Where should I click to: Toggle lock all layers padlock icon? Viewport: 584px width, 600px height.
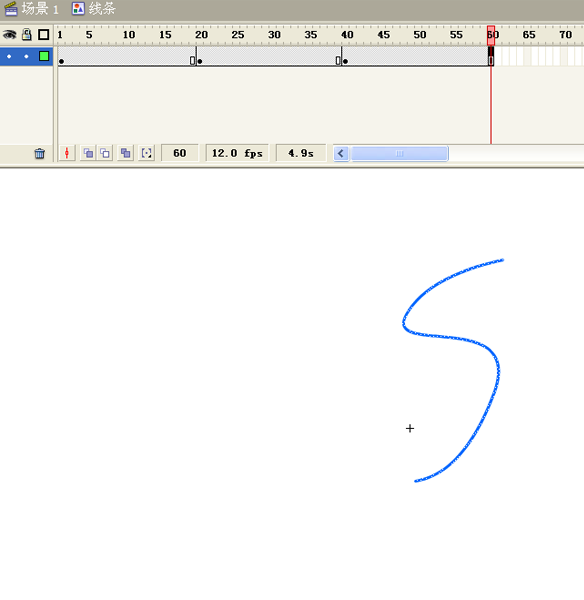26,34
